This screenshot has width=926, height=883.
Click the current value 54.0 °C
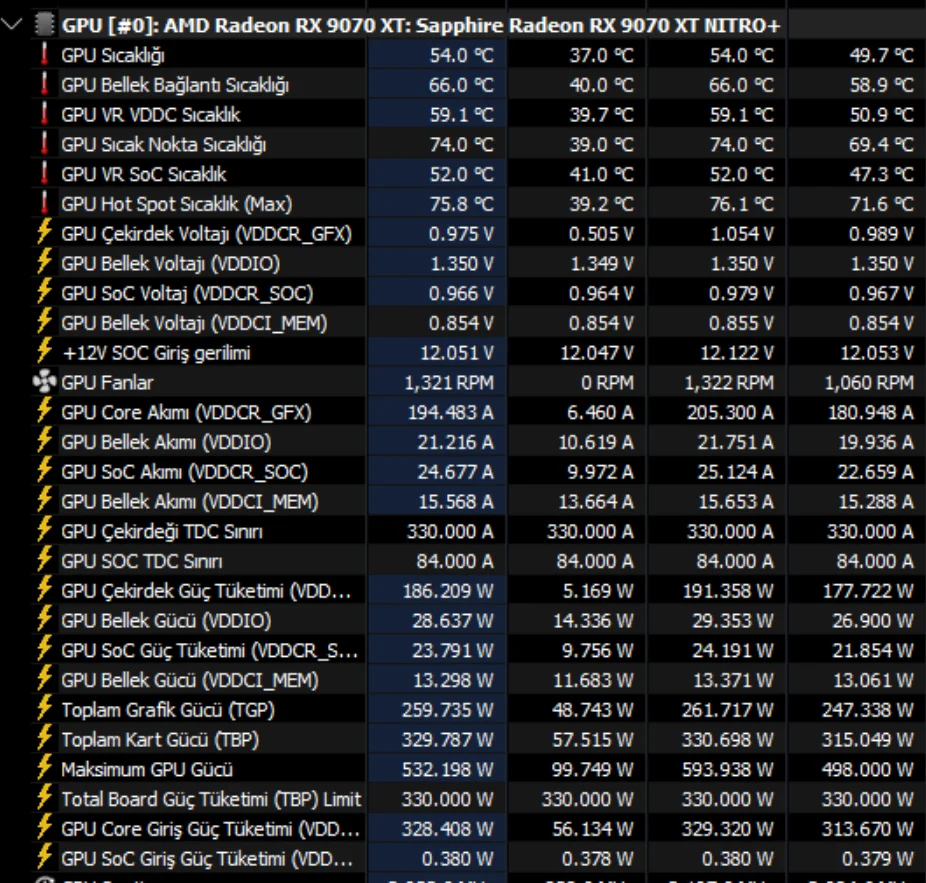[x=461, y=56]
